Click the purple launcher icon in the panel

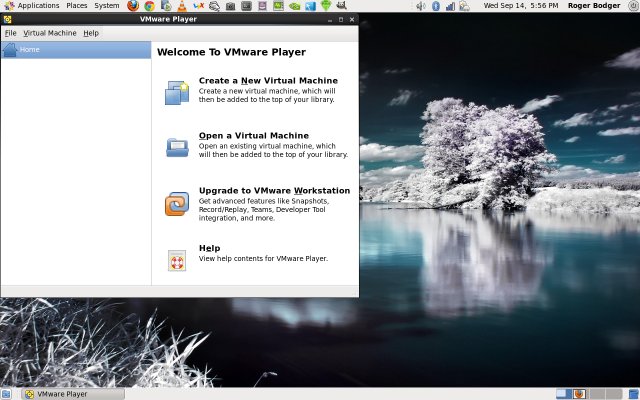click(x=262, y=6)
